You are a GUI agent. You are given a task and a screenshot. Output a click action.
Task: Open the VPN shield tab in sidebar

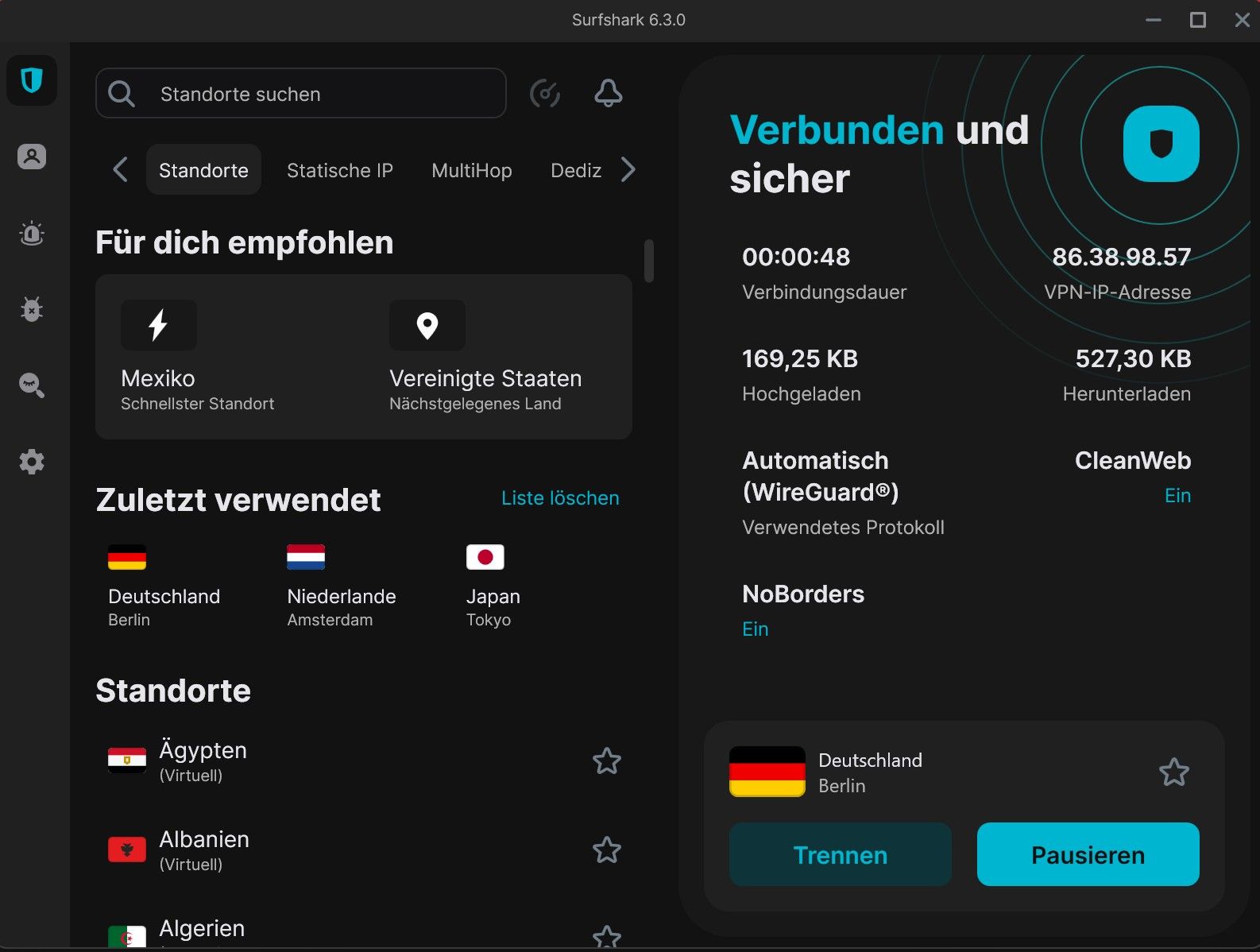32,80
